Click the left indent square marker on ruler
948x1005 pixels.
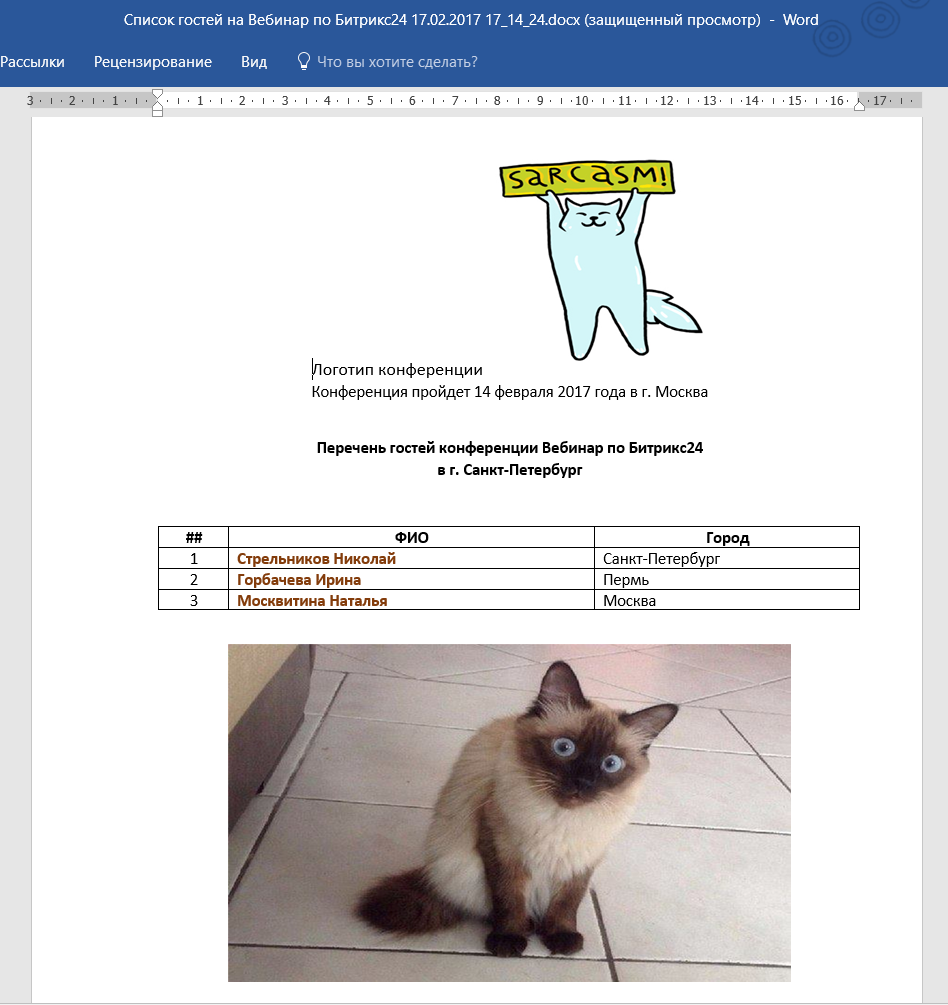(x=157, y=112)
